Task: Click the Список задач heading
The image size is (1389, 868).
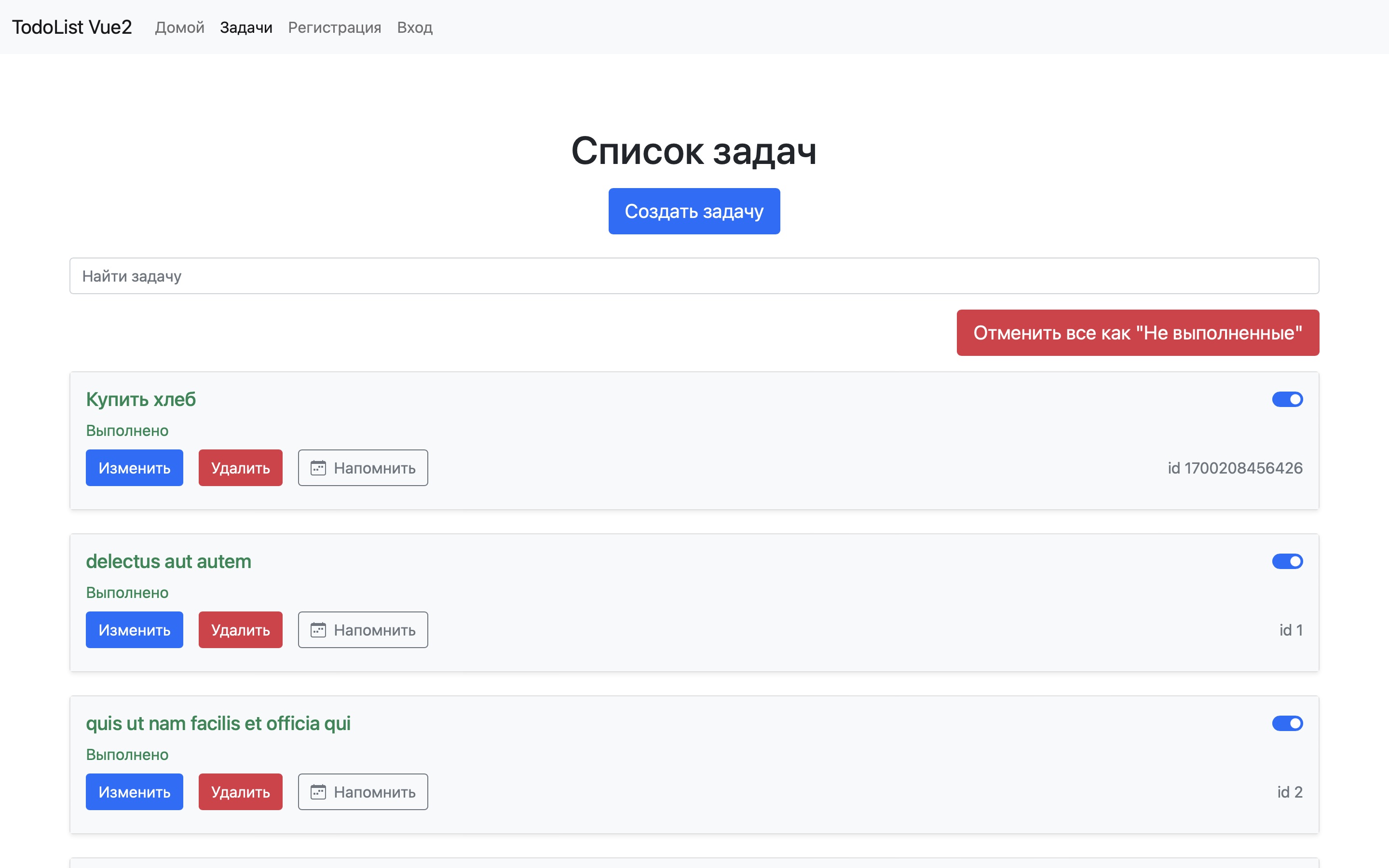Action: (x=694, y=151)
